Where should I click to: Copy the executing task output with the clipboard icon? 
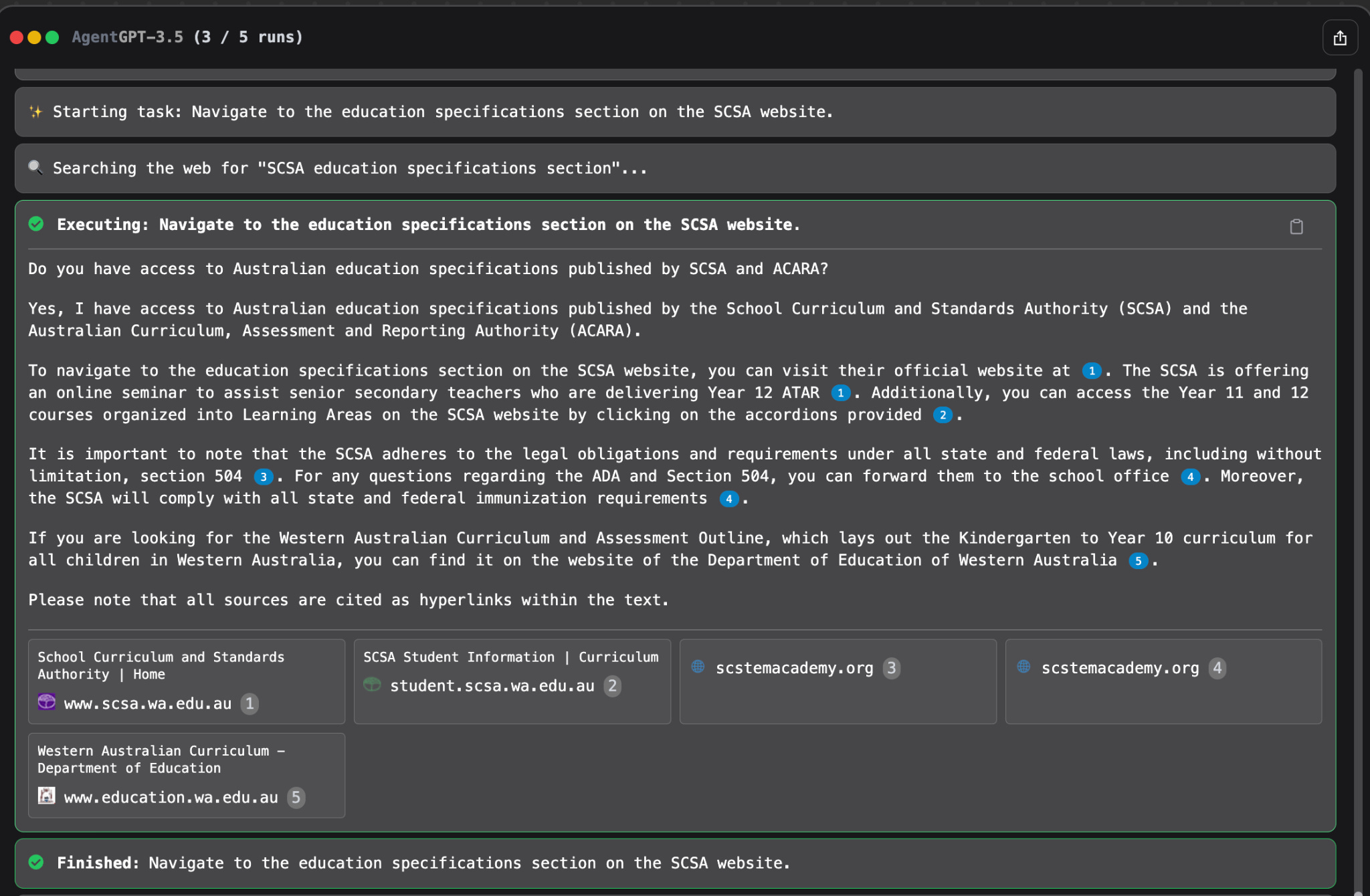(1296, 227)
